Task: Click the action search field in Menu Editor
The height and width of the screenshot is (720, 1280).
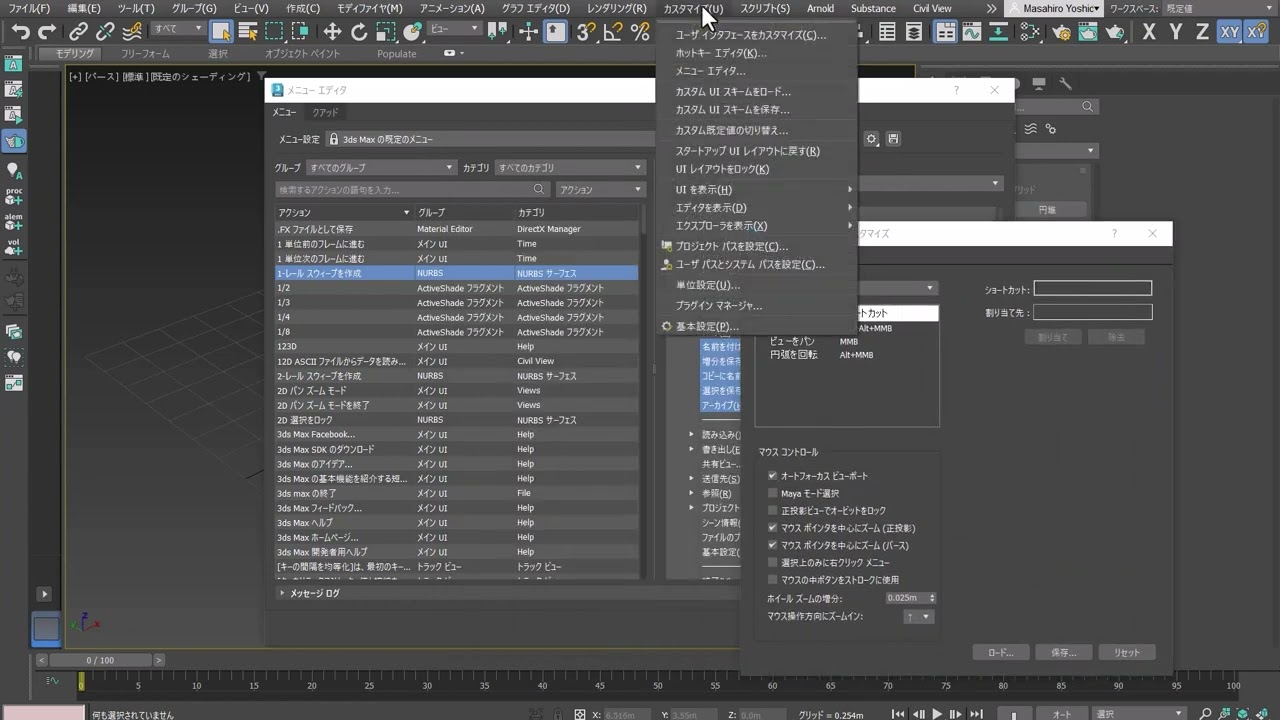Action: click(x=413, y=189)
